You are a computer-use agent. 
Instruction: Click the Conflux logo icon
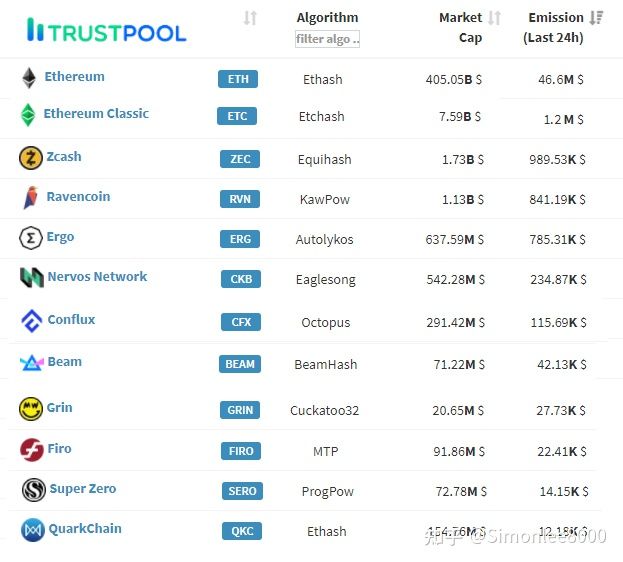point(31,321)
